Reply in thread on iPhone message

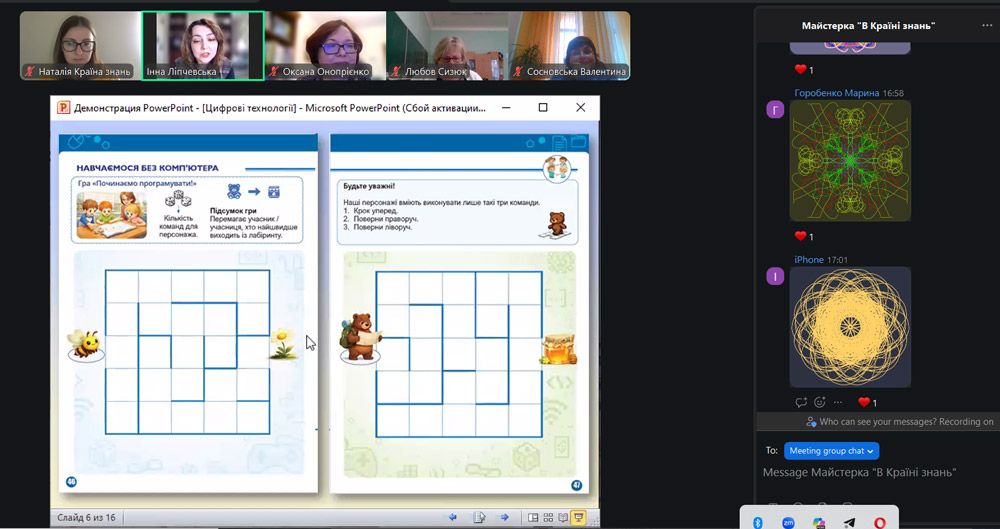(801, 402)
